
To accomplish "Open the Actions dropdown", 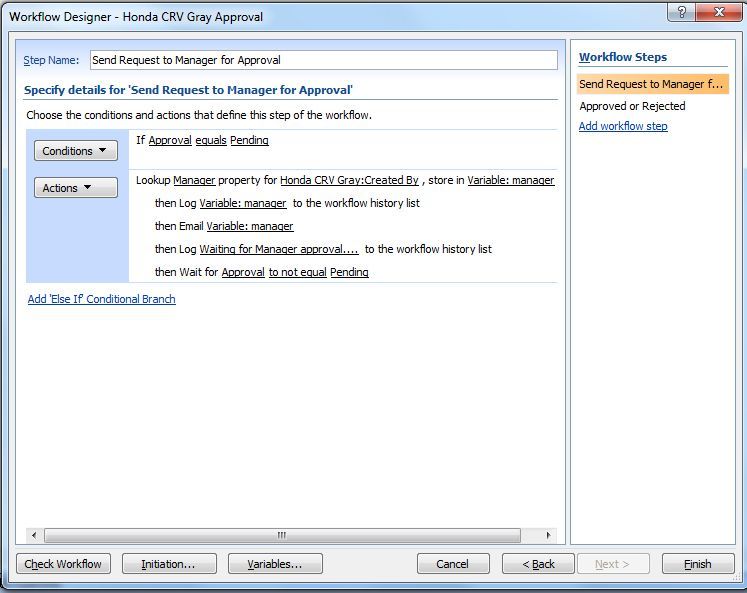I will (x=76, y=188).
